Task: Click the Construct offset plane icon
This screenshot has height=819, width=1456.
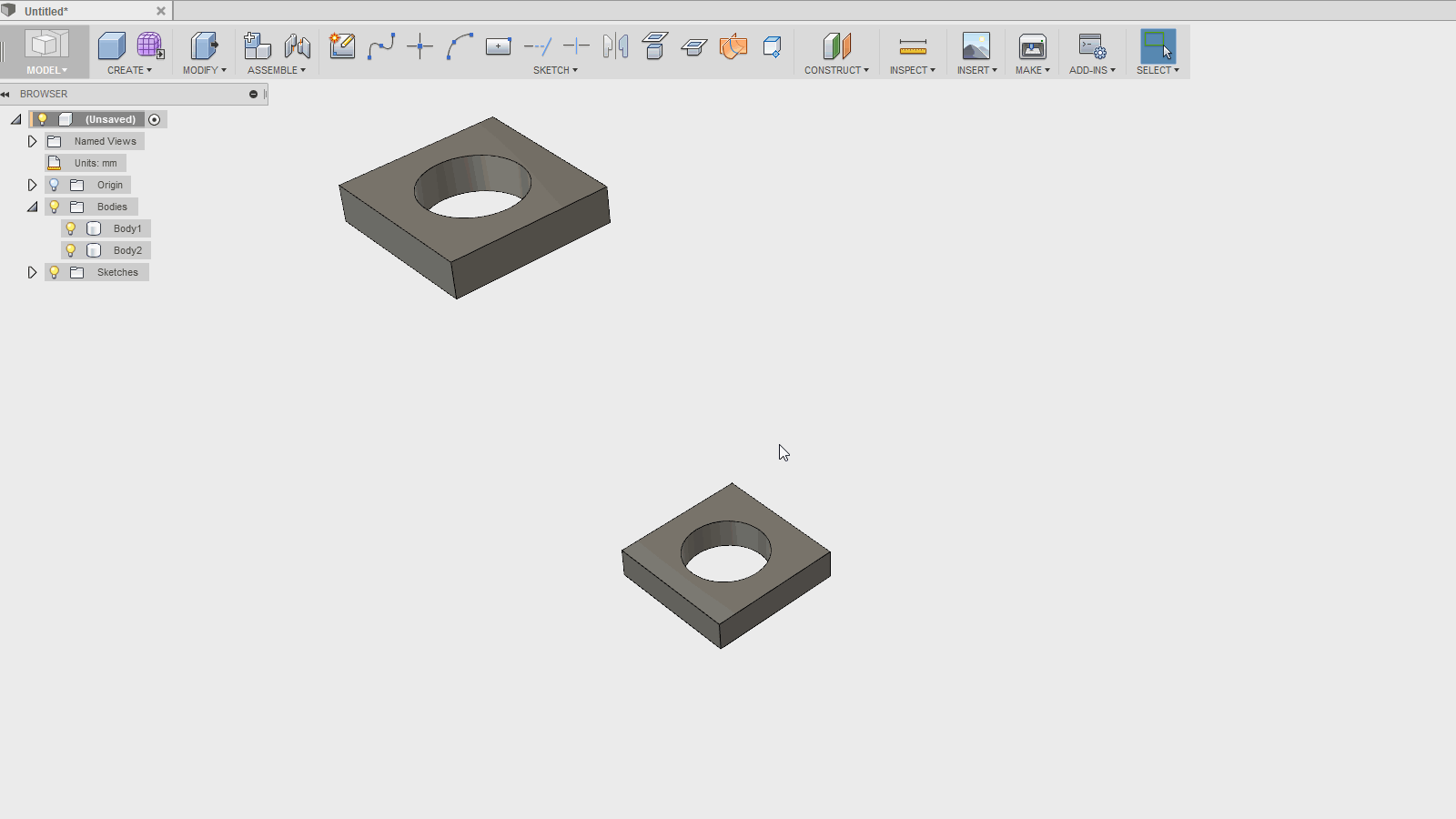Action: pyautogui.click(x=836, y=46)
